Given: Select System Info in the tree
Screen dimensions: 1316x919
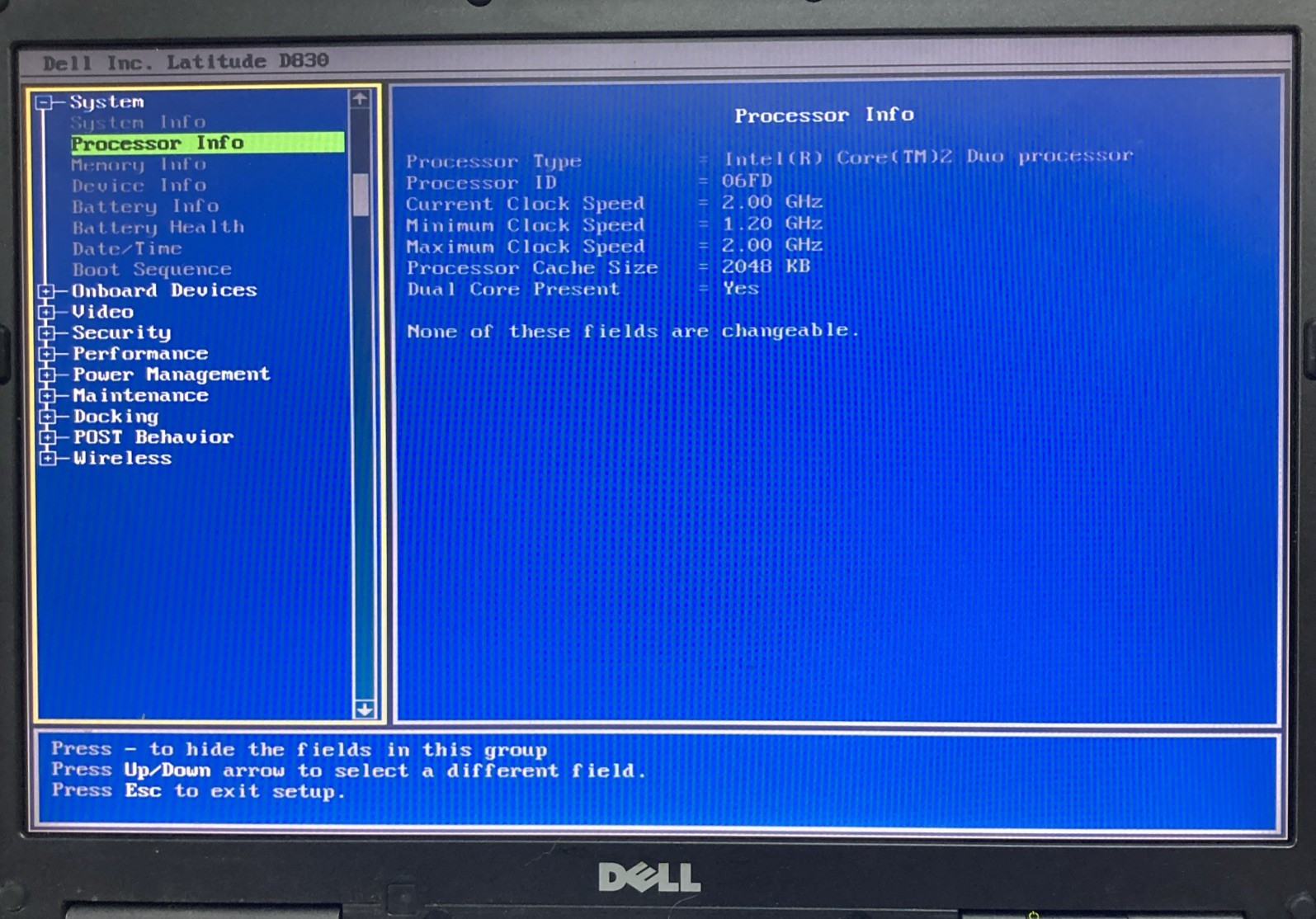Looking at the screenshot, I should 138,123.
